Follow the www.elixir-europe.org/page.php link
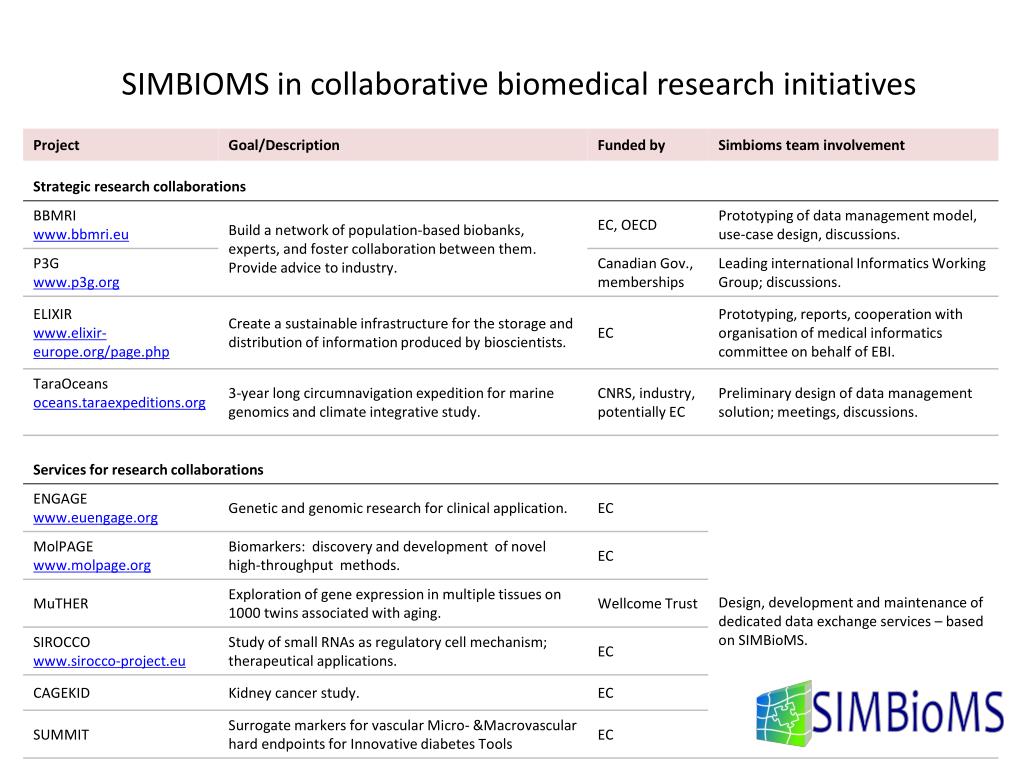This screenshot has width=1024, height=768. point(101,342)
